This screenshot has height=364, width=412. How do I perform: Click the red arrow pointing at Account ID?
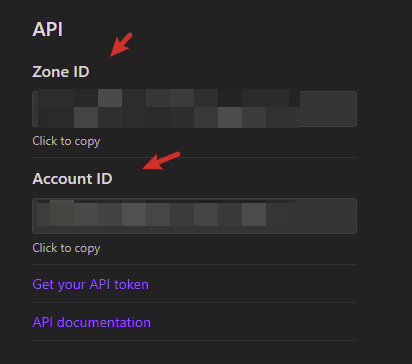pos(161,161)
